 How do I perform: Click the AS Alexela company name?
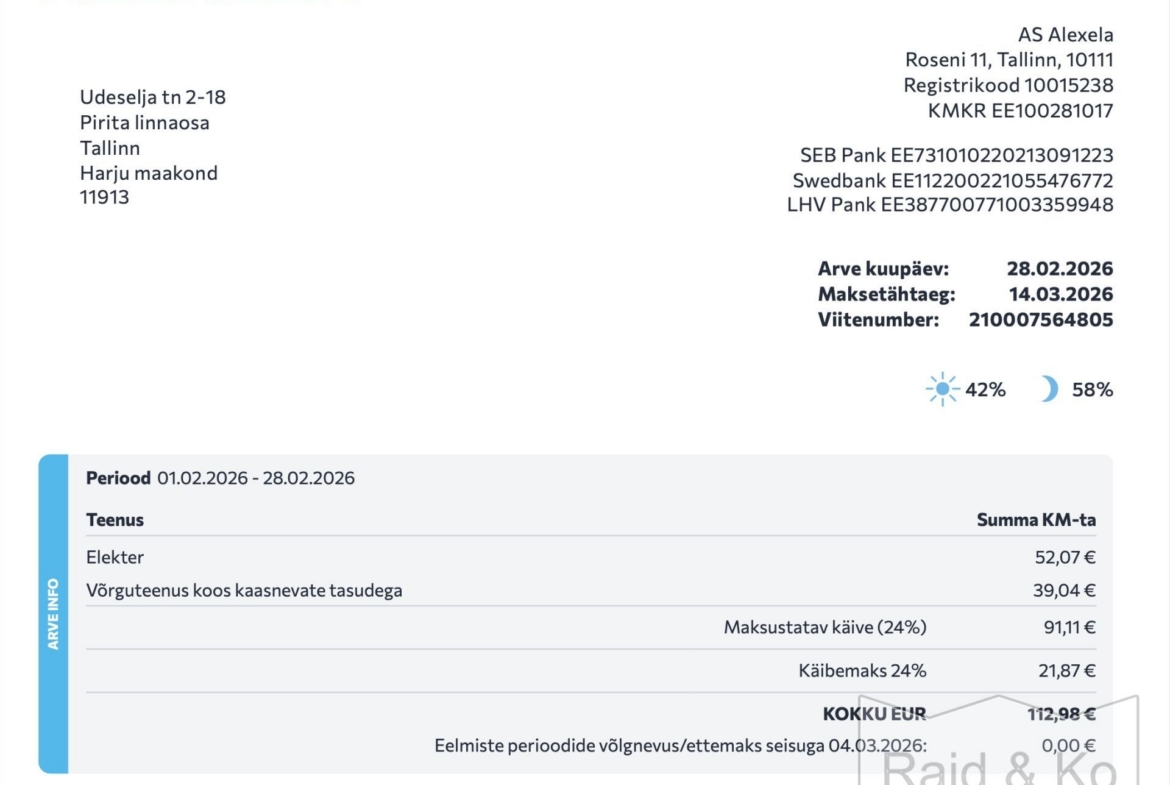pos(1066,34)
